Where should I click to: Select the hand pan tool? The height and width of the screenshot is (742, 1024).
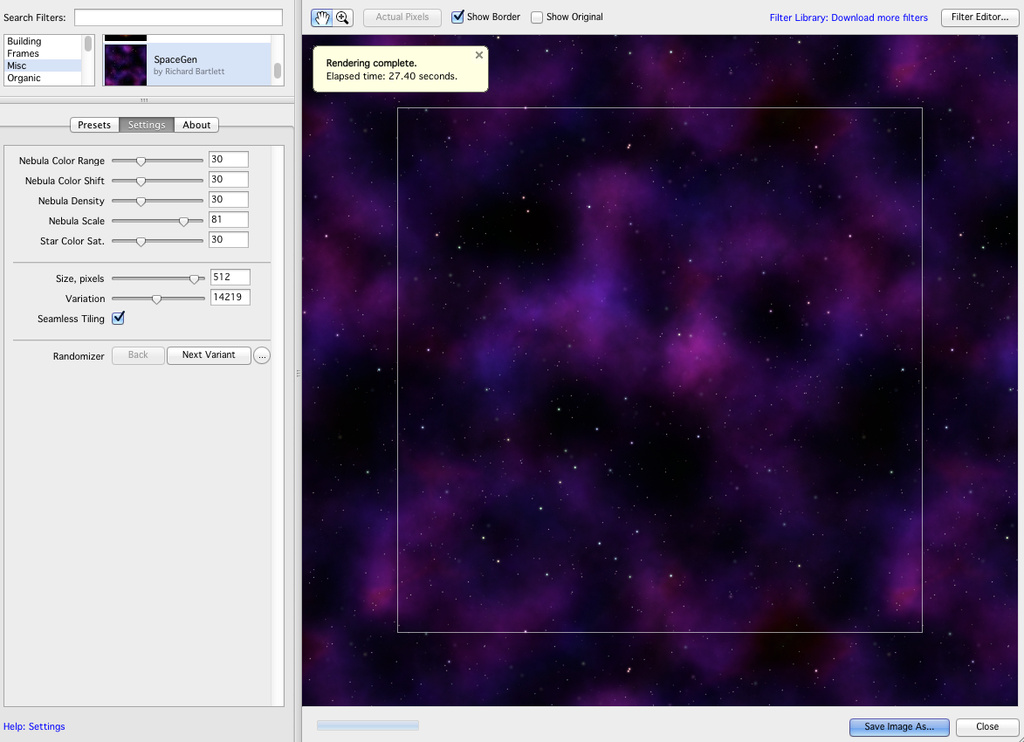(322, 17)
